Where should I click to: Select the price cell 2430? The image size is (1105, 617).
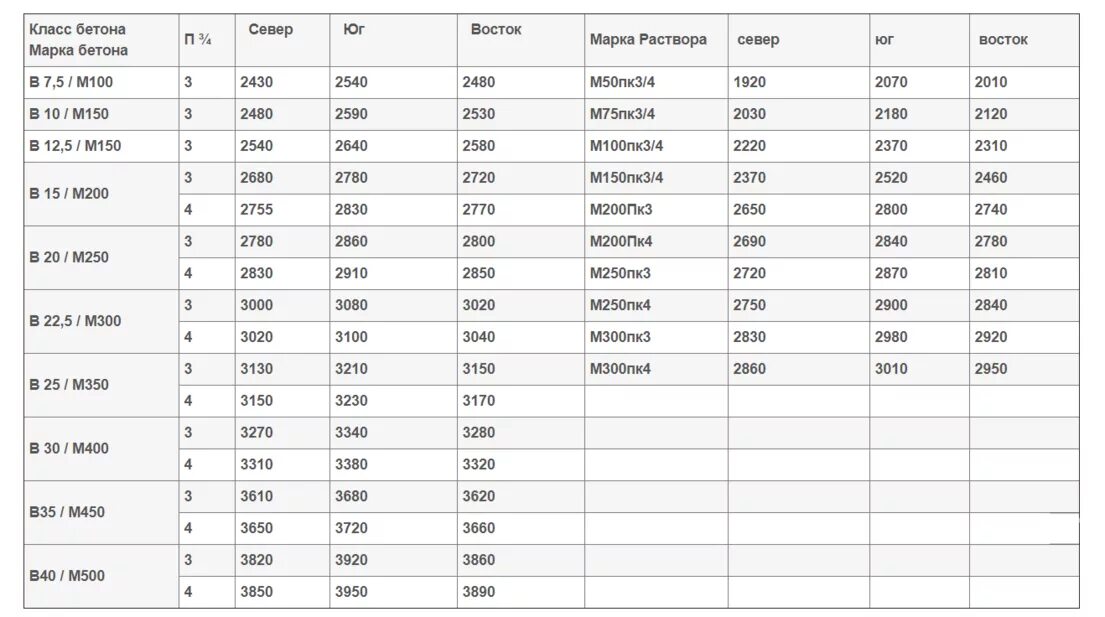point(283,82)
